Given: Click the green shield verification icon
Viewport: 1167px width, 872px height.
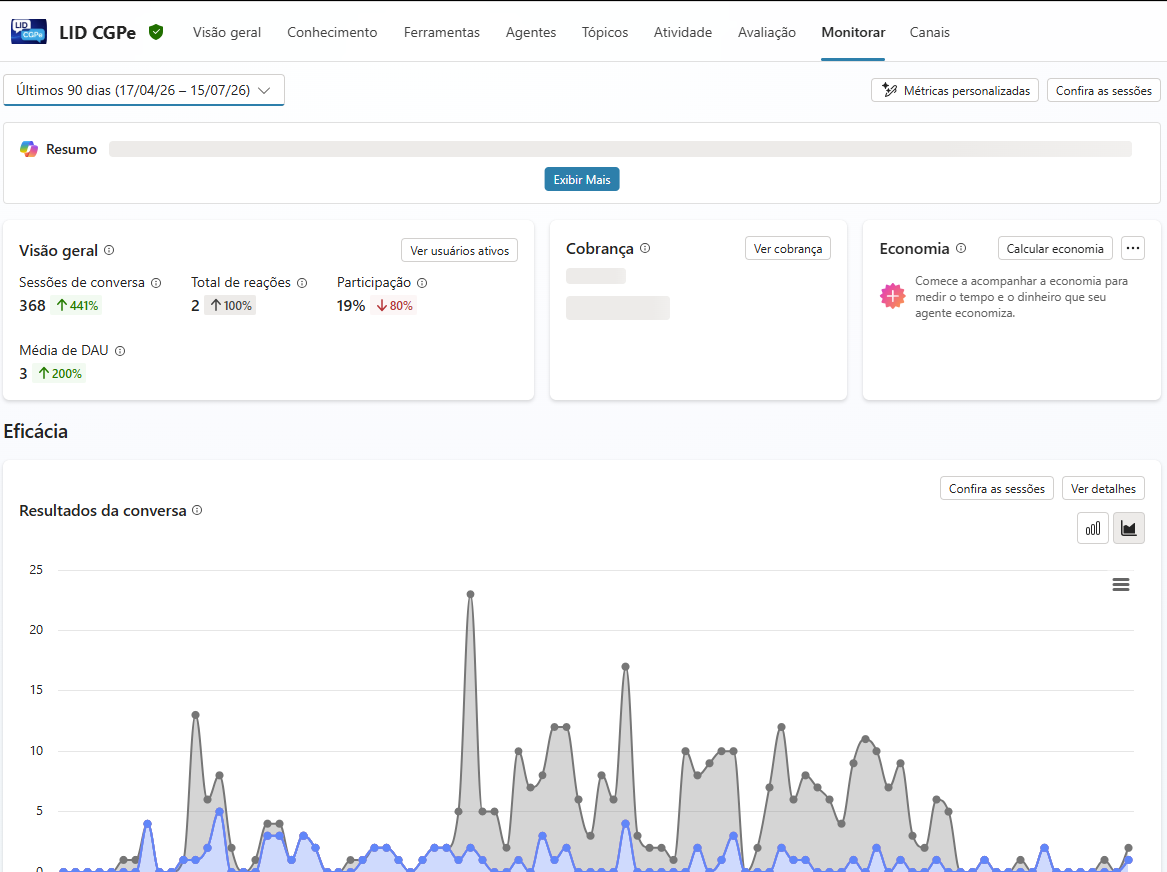Looking at the screenshot, I should (x=156, y=32).
